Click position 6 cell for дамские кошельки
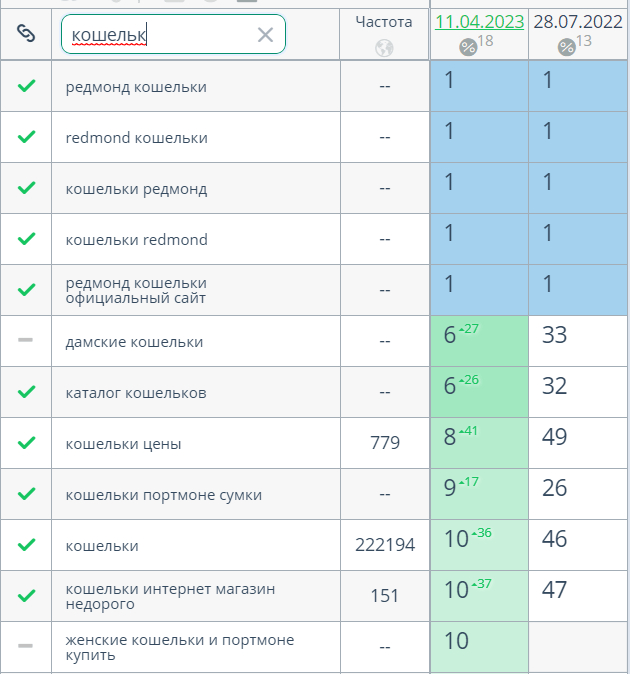The height and width of the screenshot is (674, 630). (x=478, y=341)
